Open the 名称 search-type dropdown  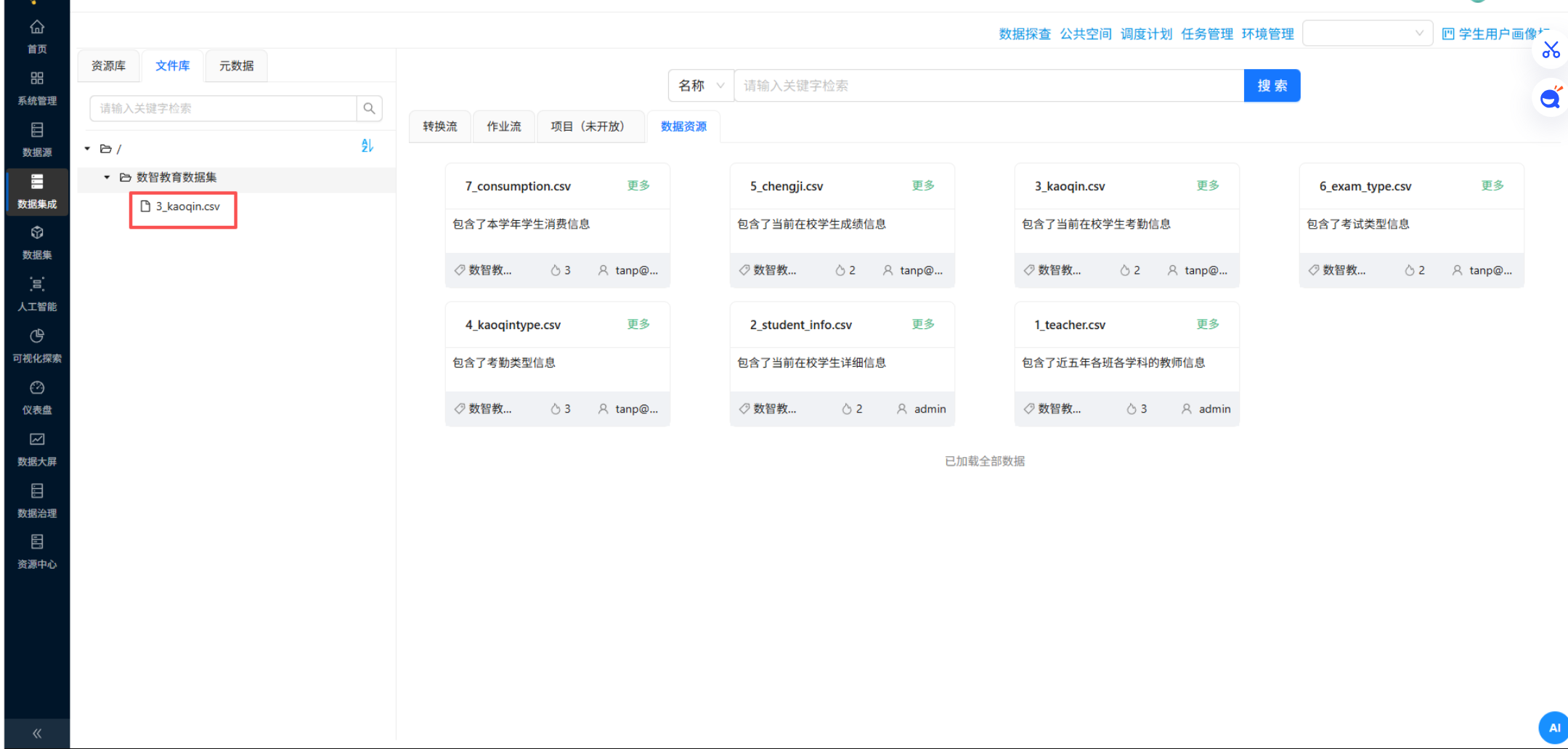click(x=701, y=86)
